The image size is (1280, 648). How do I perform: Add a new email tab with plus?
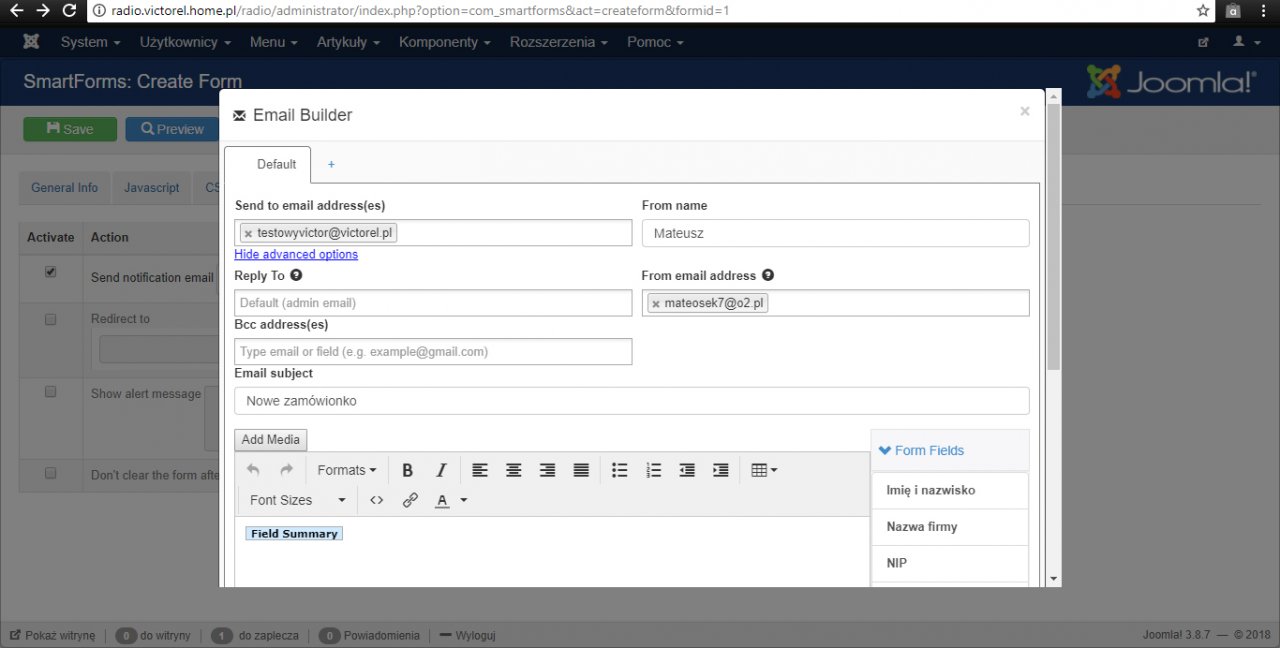[x=332, y=165]
